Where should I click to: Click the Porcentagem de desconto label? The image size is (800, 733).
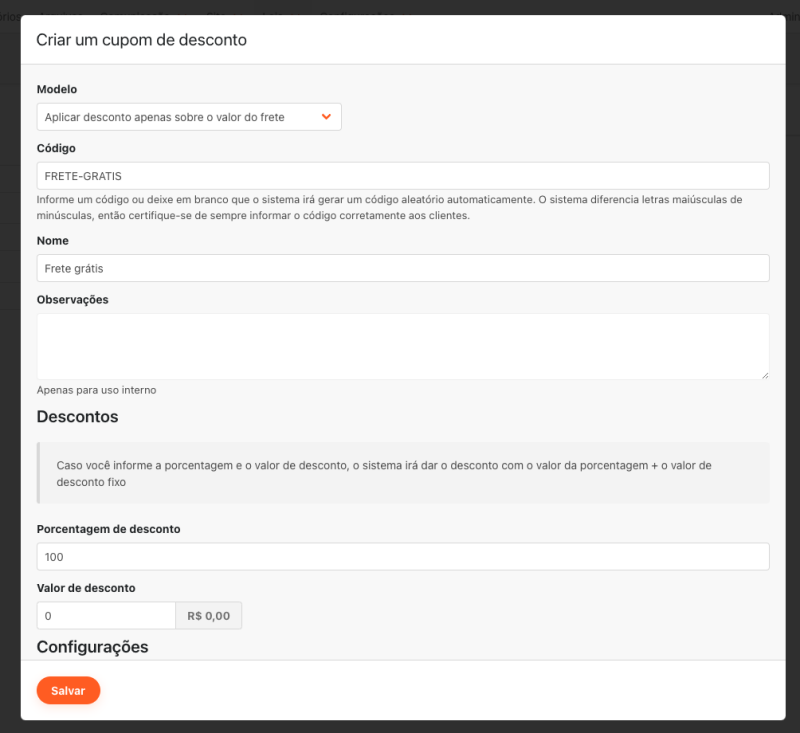[x=108, y=529]
